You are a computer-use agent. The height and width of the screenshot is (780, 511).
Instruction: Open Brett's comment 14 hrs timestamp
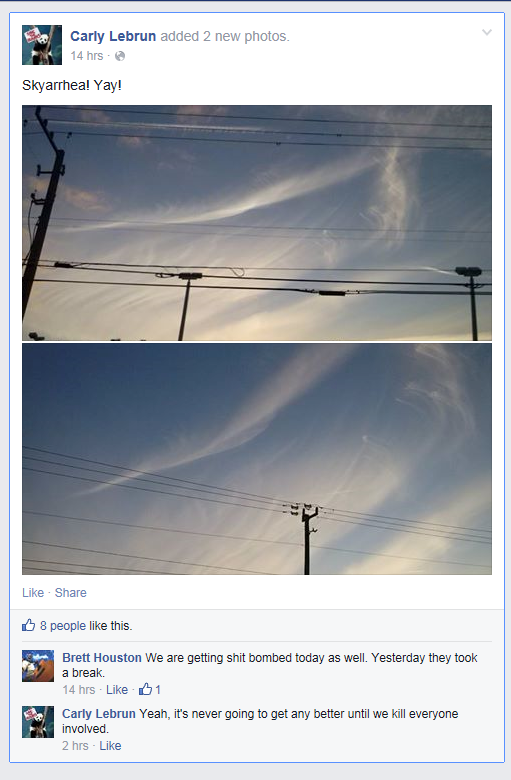click(79, 689)
